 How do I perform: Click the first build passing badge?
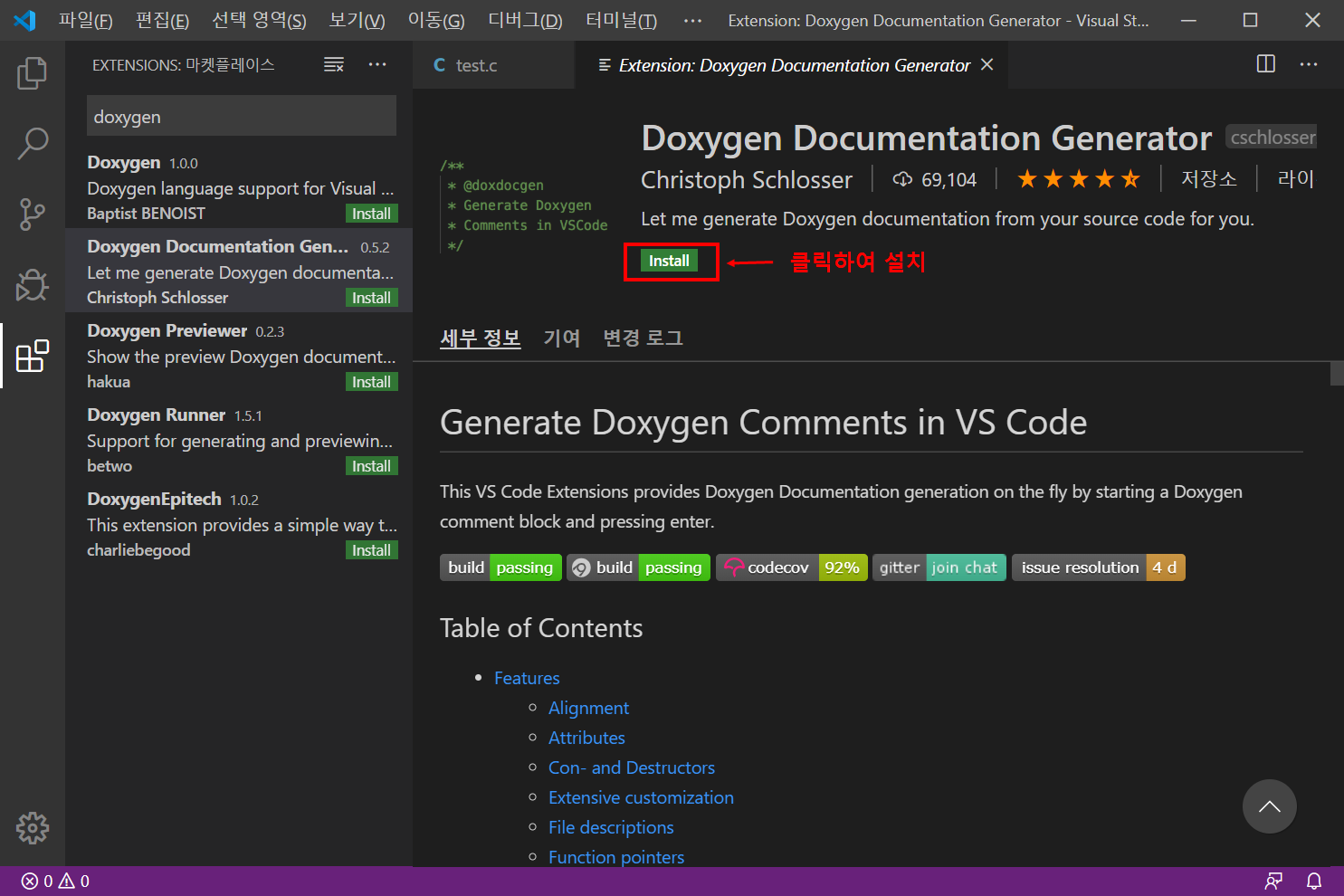(x=500, y=567)
